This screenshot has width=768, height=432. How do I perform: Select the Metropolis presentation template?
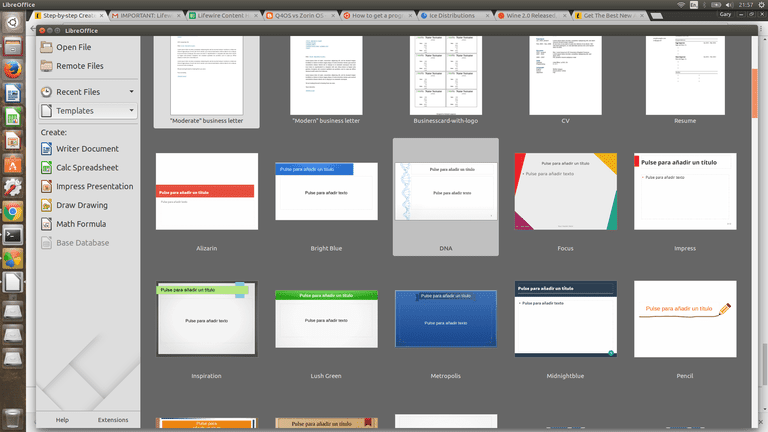446,324
